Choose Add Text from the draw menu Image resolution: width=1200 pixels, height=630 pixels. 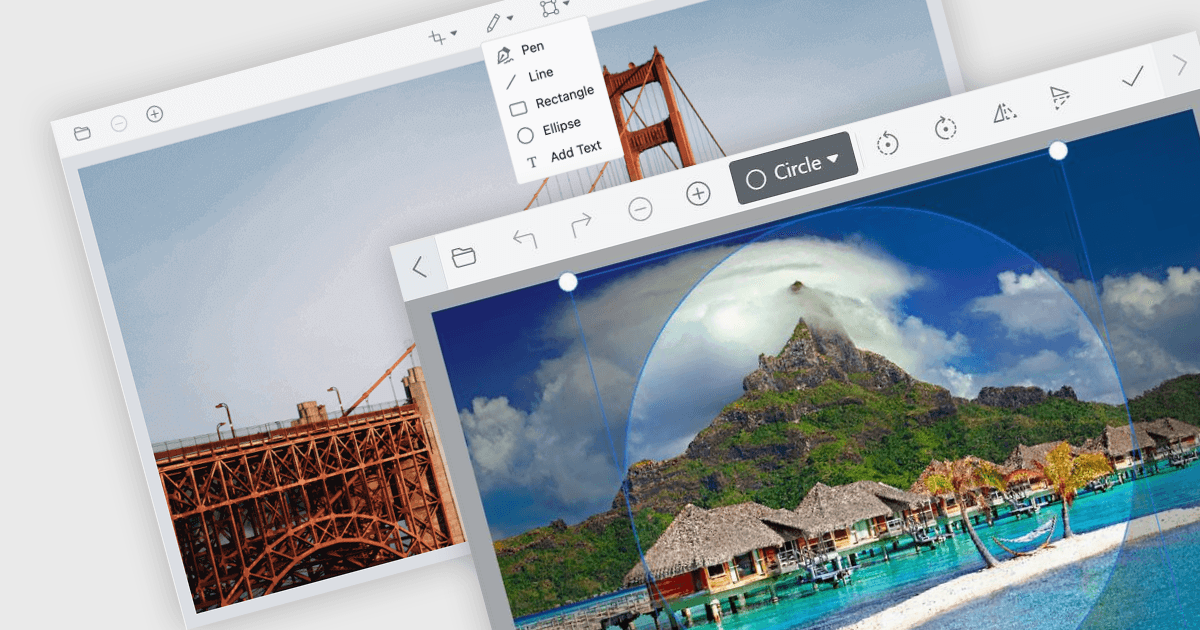pyautogui.click(x=564, y=153)
